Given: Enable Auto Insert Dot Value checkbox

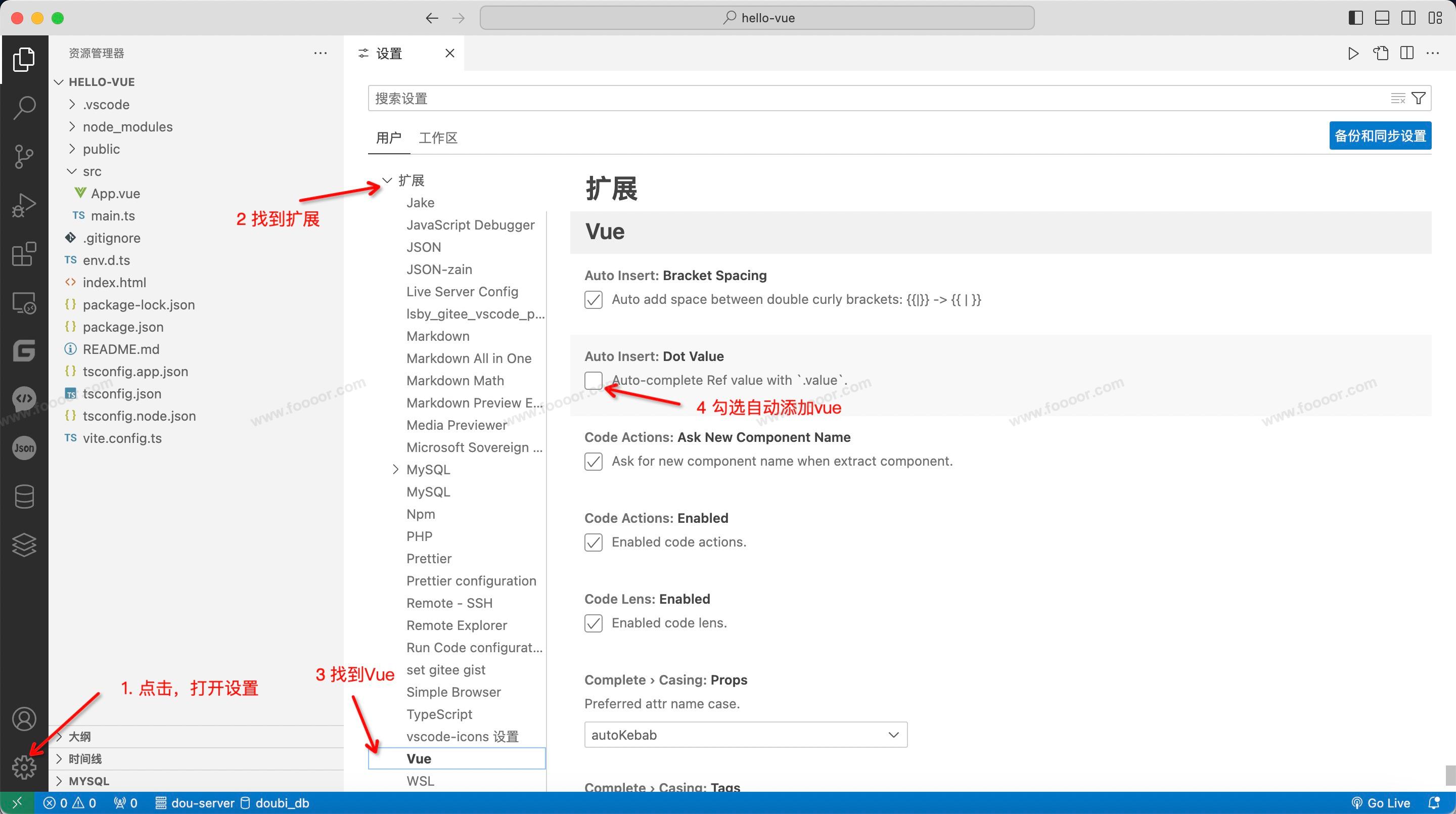Looking at the screenshot, I should tap(593, 380).
